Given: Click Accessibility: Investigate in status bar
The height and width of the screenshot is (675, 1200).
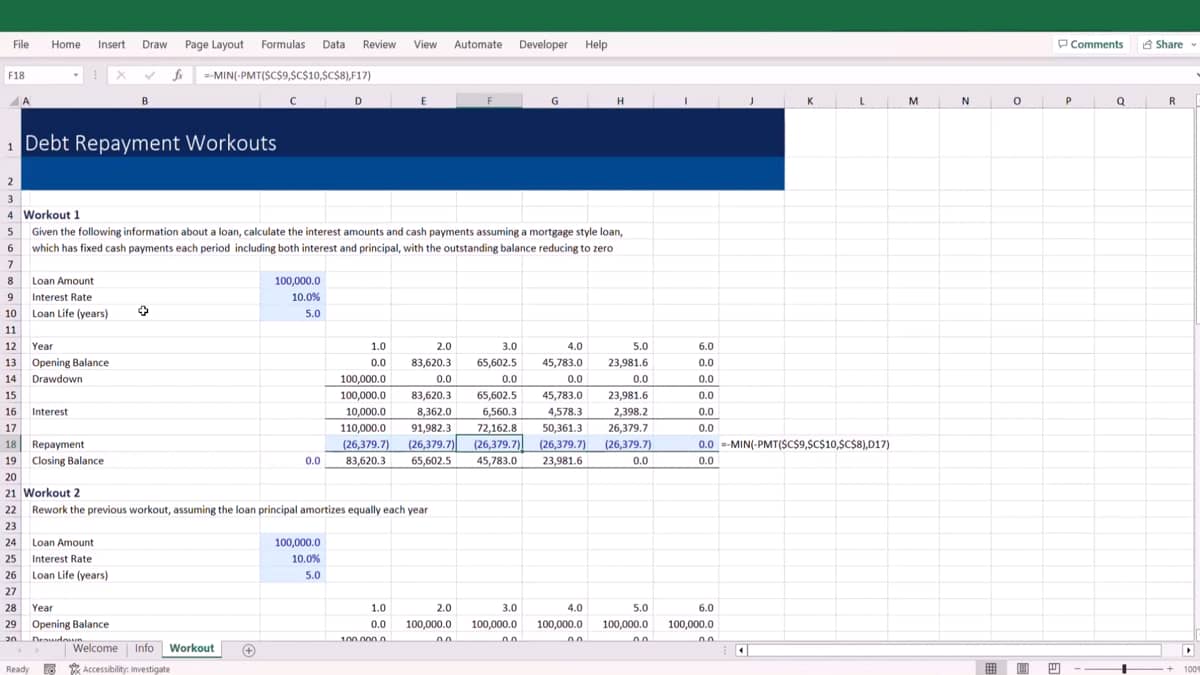Looking at the screenshot, I should click(x=120, y=669).
